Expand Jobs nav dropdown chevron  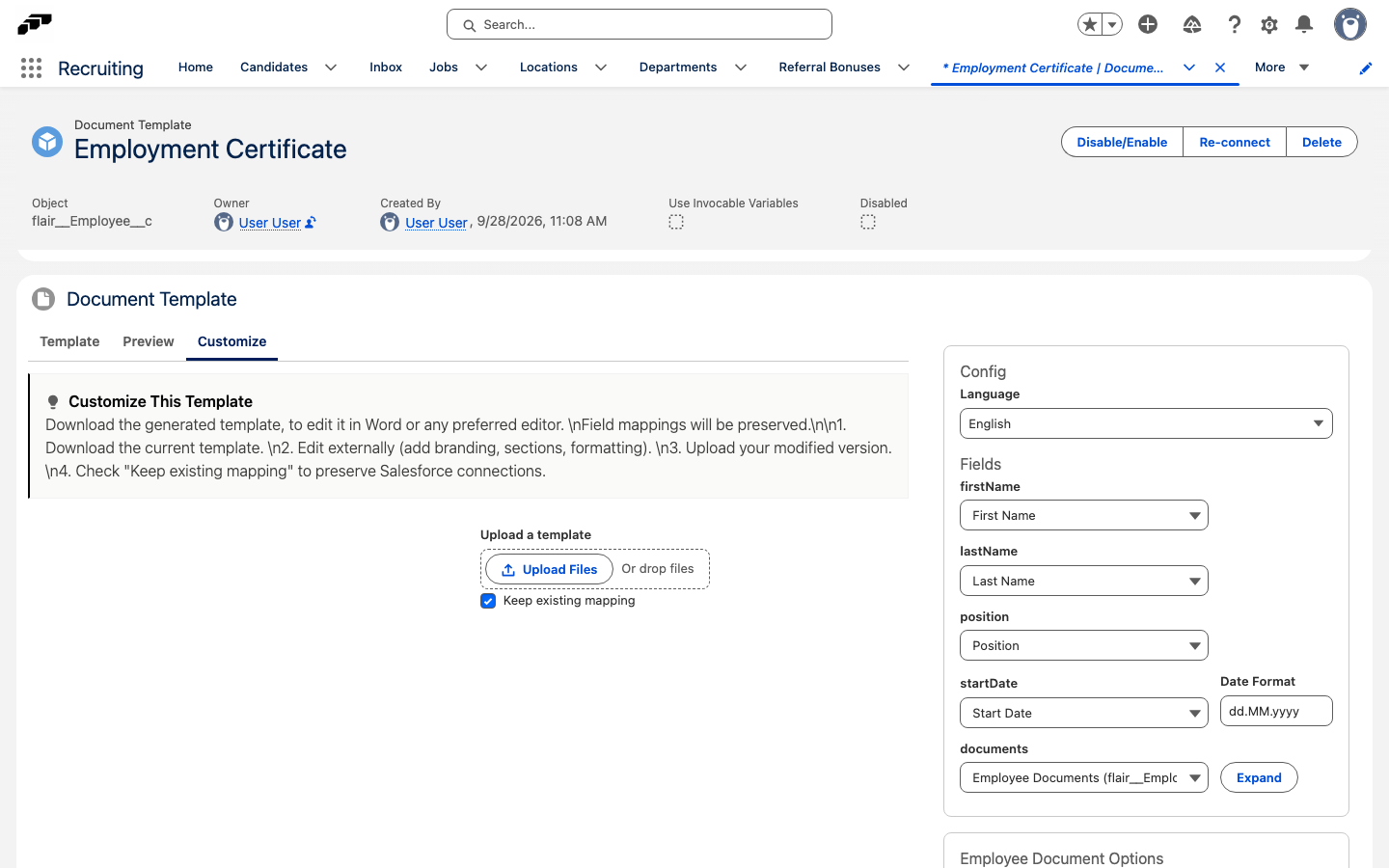coord(481,68)
